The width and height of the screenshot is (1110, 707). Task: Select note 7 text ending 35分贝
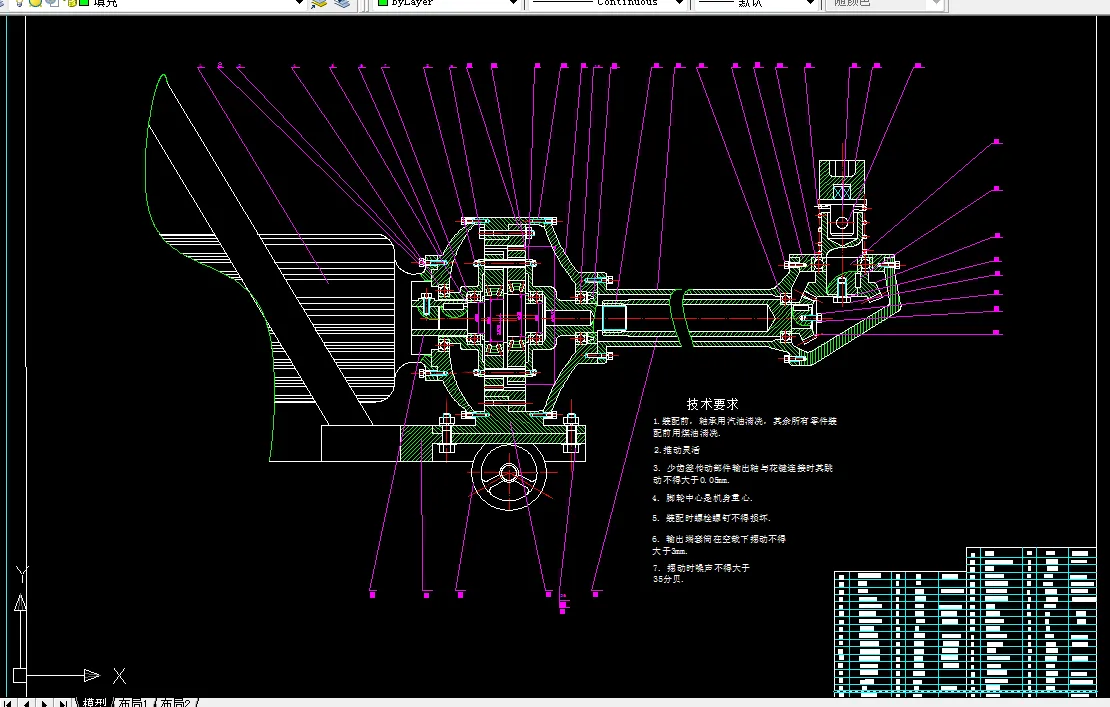tap(701, 573)
